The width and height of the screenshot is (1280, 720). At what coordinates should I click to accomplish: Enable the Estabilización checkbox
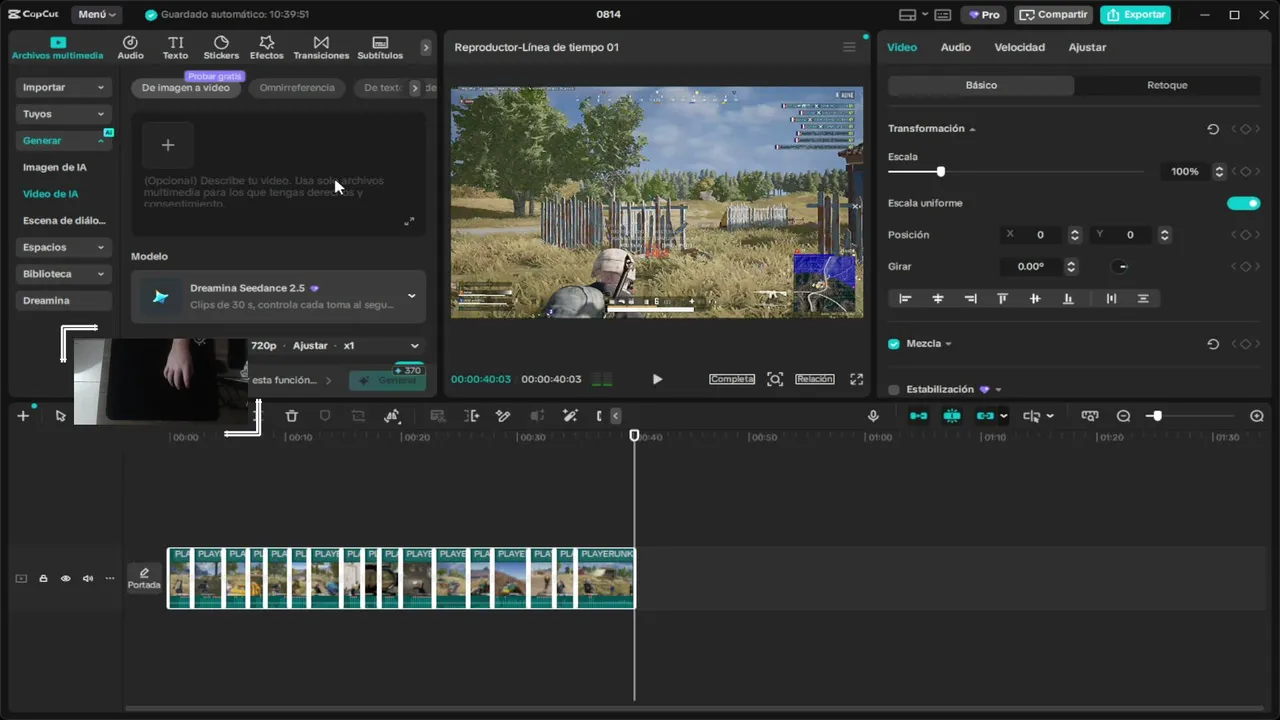tap(894, 390)
